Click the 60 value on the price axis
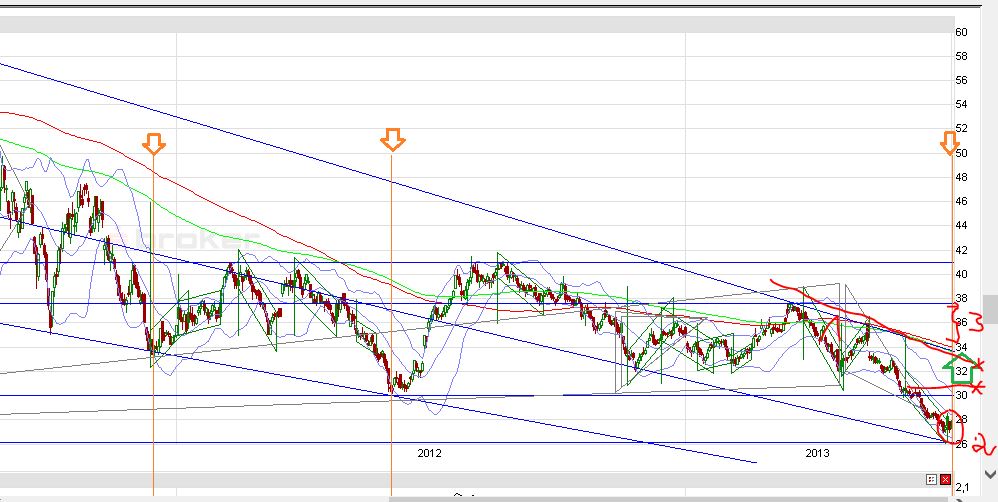This screenshot has height=502, width=998. pyautogui.click(x=961, y=32)
